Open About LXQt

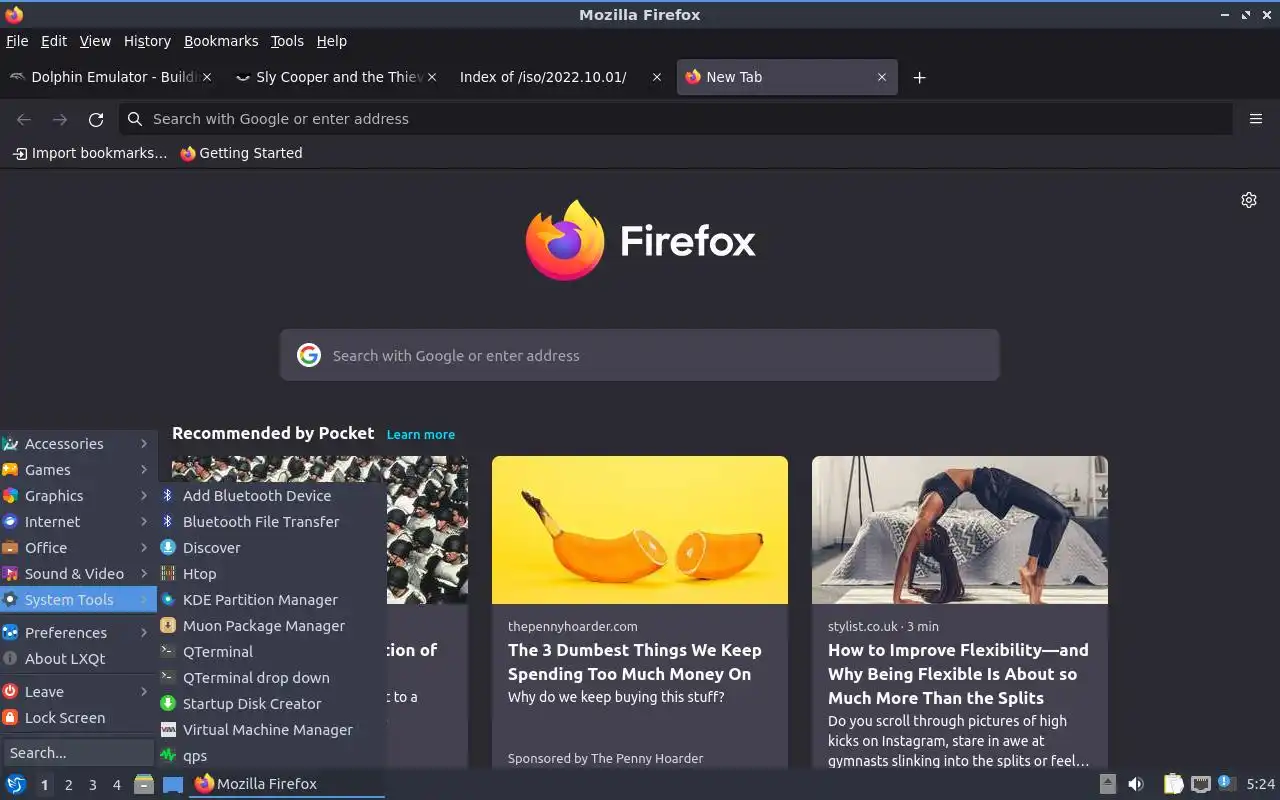pyautogui.click(x=78, y=659)
